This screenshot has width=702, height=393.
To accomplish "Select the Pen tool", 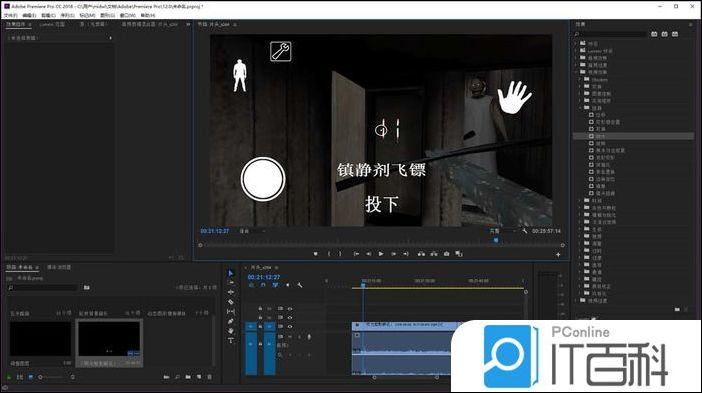I will pyautogui.click(x=231, y=321).
